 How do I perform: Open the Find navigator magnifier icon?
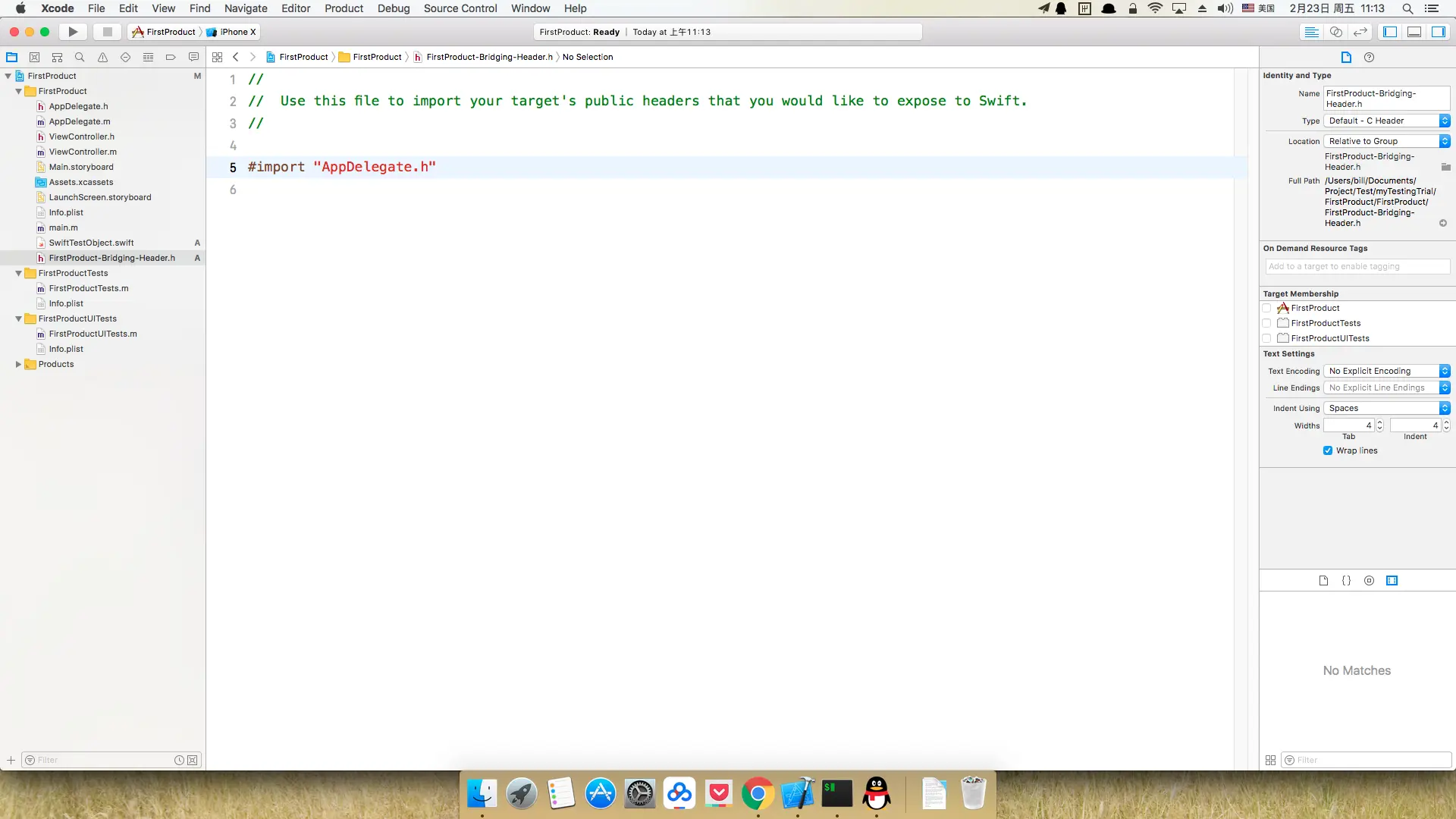(80, 57)
